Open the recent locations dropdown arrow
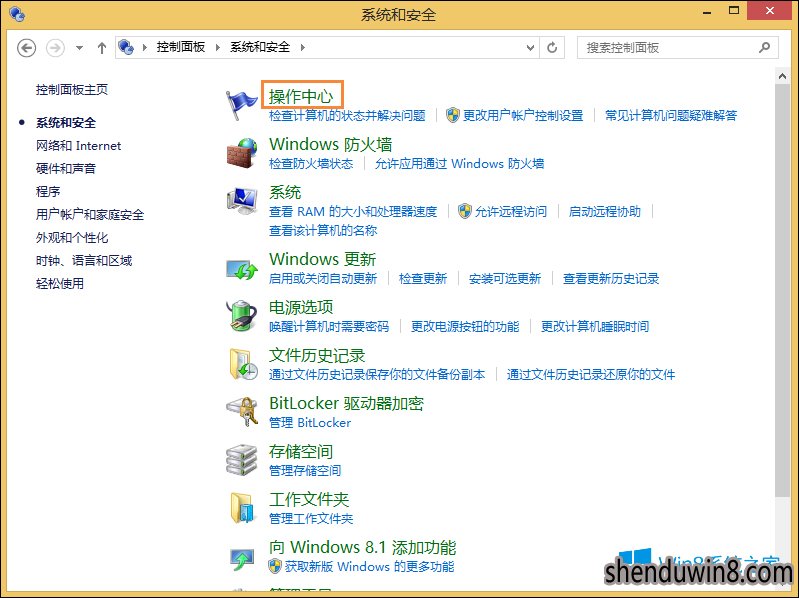The image size is (799, 598). 79,48
